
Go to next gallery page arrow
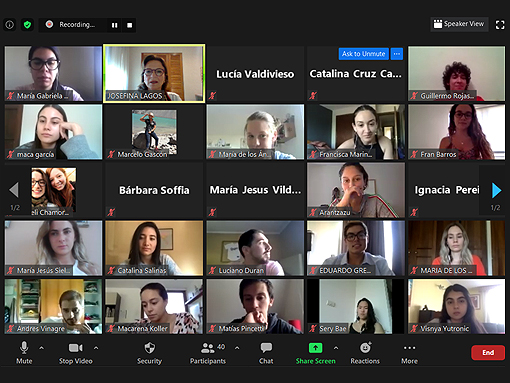click(497, 190)
